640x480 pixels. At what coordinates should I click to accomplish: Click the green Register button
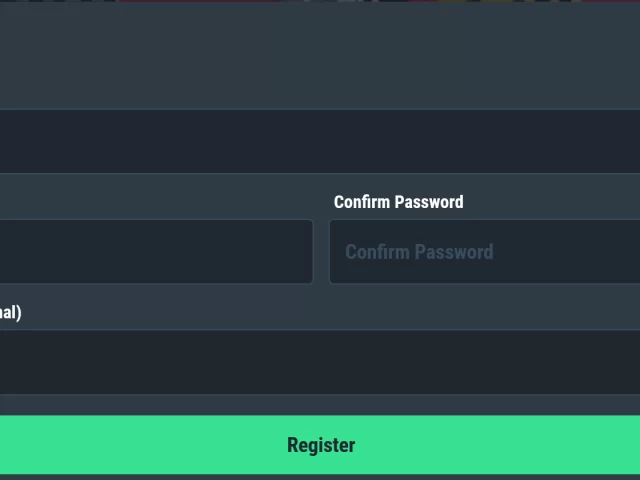click(320, 444)
